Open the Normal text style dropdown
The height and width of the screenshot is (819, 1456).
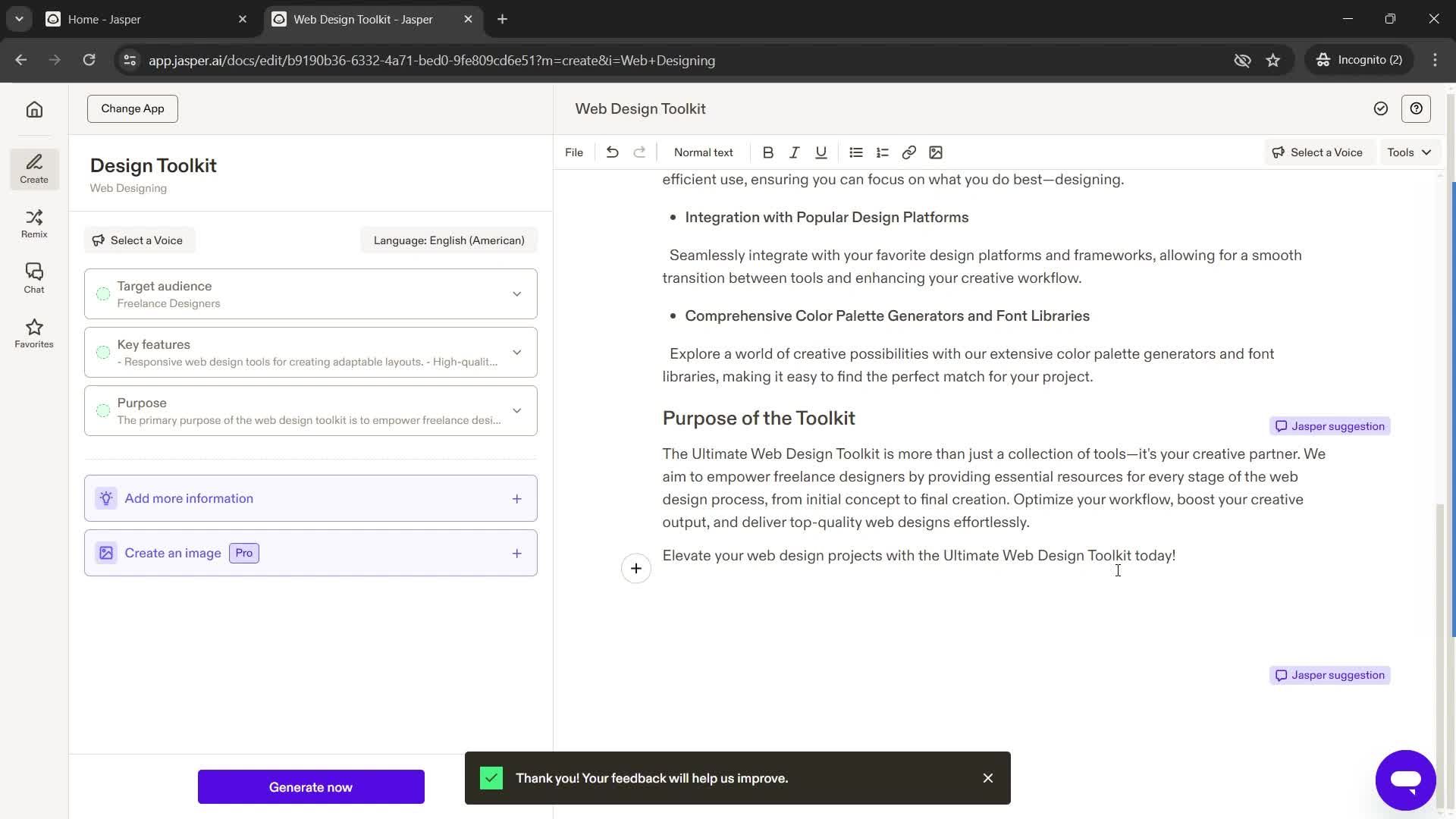coord(704,152)
